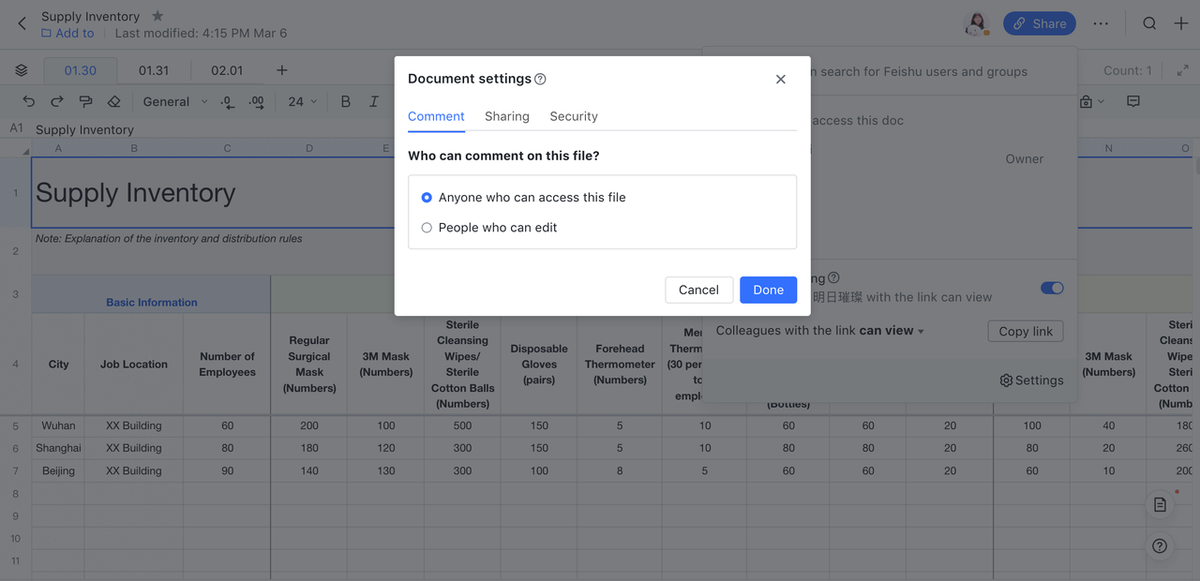Open the font size 24 dropdown
1200x581 pixels.
302,102
